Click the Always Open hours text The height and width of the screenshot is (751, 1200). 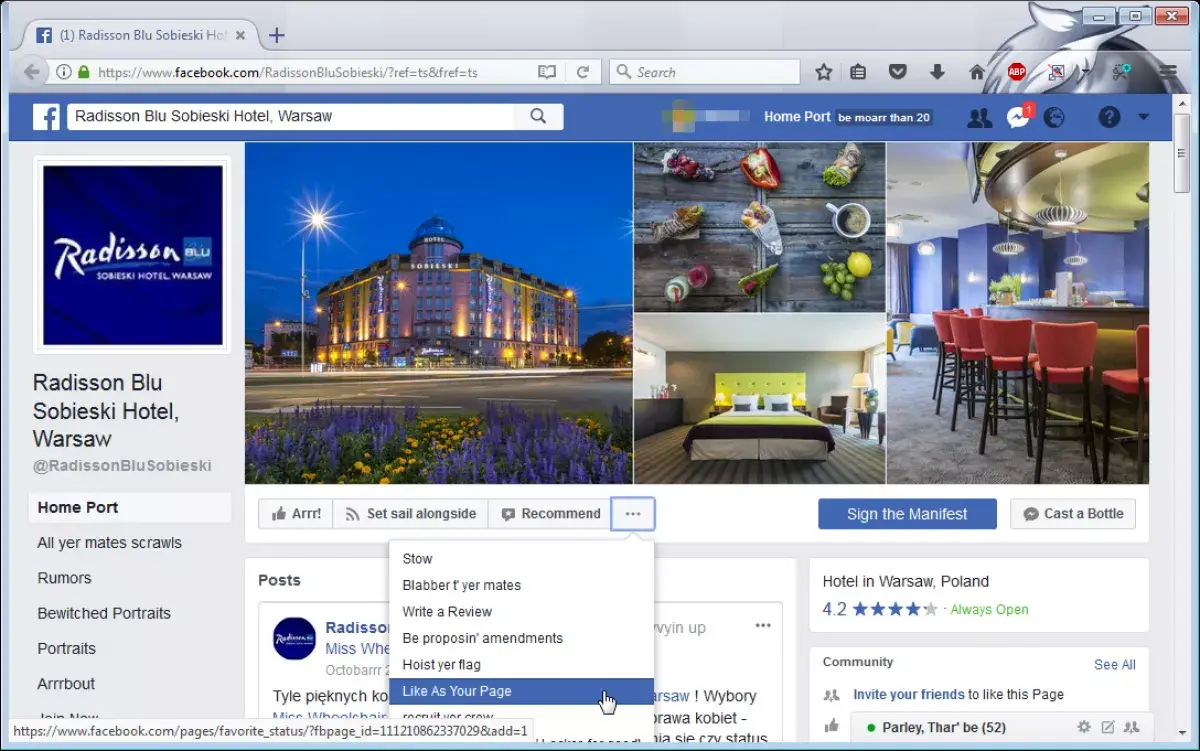(989, 610)
